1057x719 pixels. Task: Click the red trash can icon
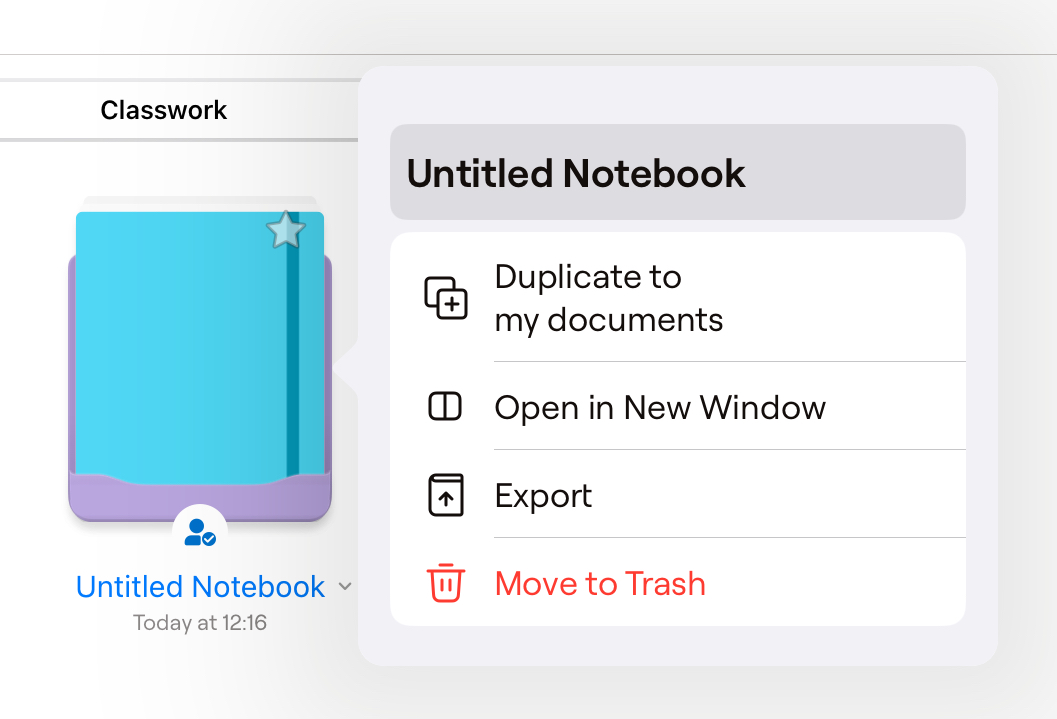tap(446, 583)
